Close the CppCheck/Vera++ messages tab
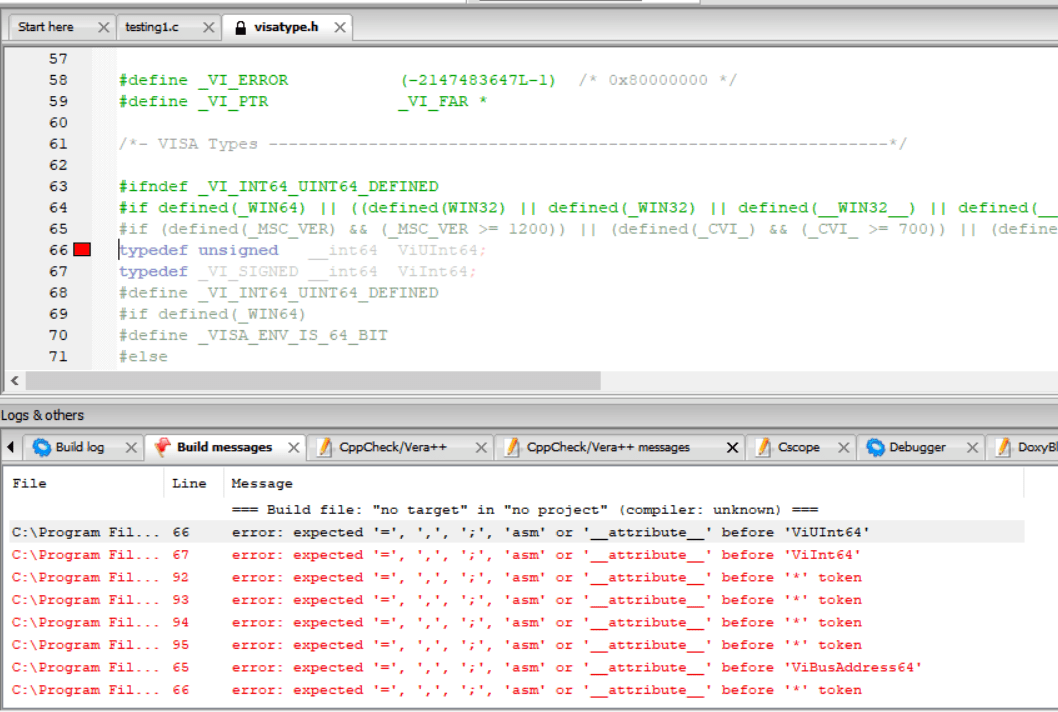This screenshot has width=1058, height=712. point(732,447)
